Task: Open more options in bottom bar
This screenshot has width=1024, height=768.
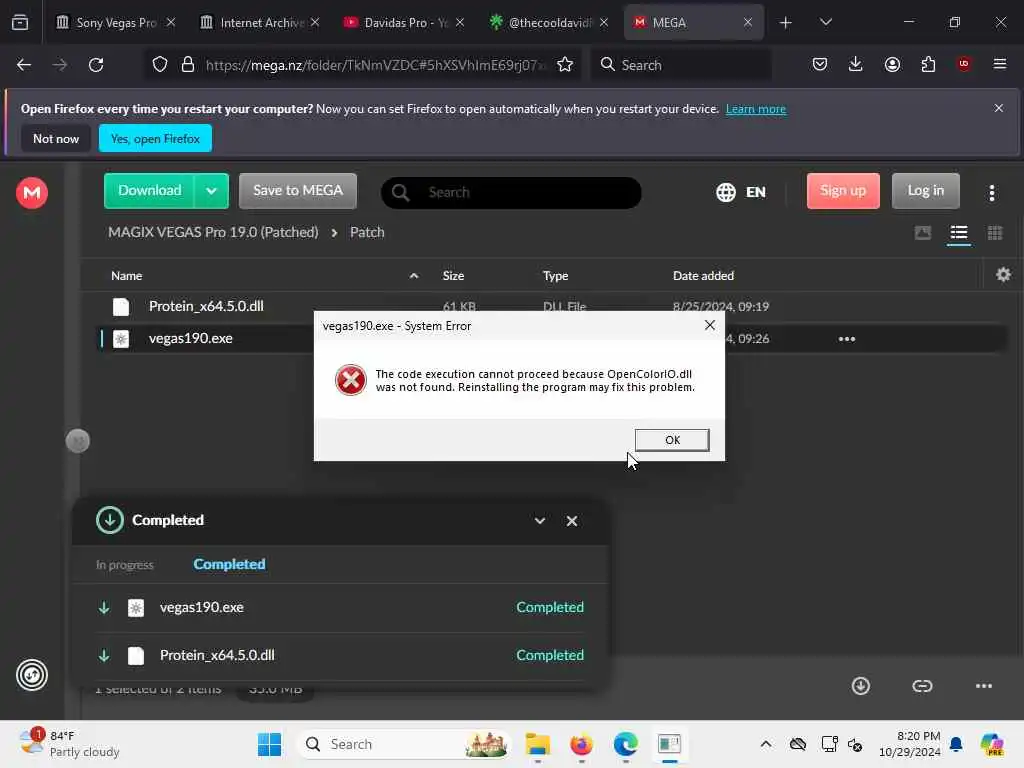Action: pyautogui.click(x=984, y=686)
